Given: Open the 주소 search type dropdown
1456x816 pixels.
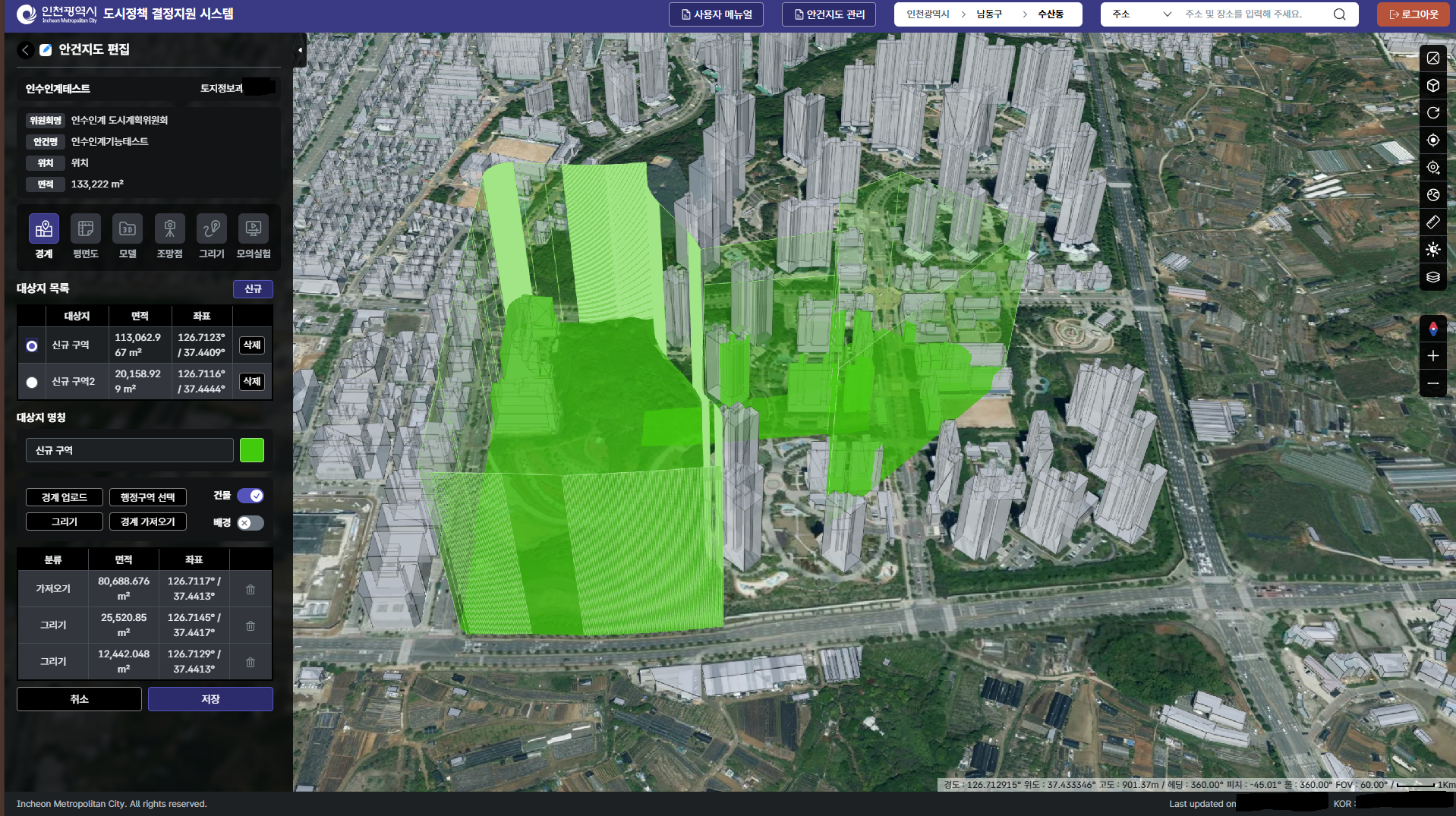Looking at the screenshot, I should (1142, 14).
